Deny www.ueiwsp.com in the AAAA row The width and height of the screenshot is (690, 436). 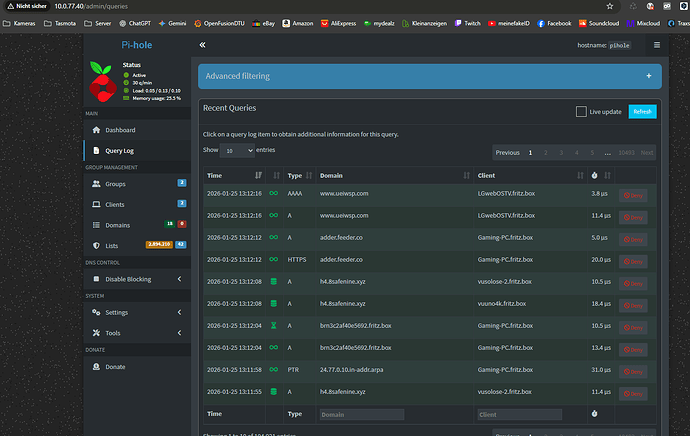[633, 195]
